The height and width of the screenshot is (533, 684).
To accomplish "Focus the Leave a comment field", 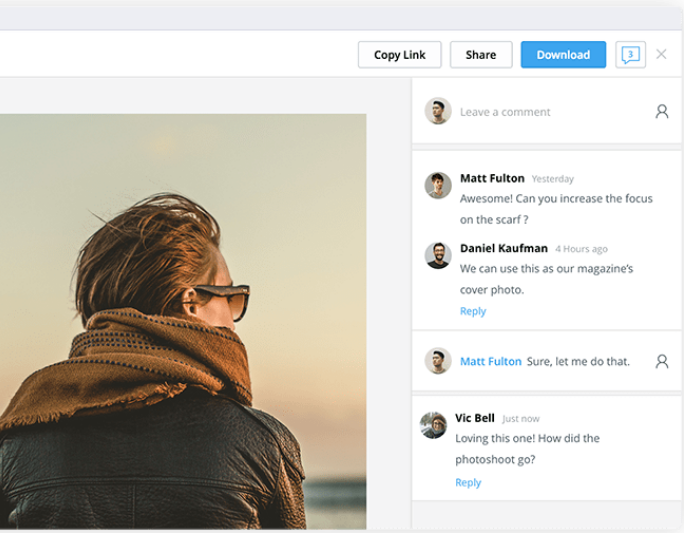I will [505, 112].
